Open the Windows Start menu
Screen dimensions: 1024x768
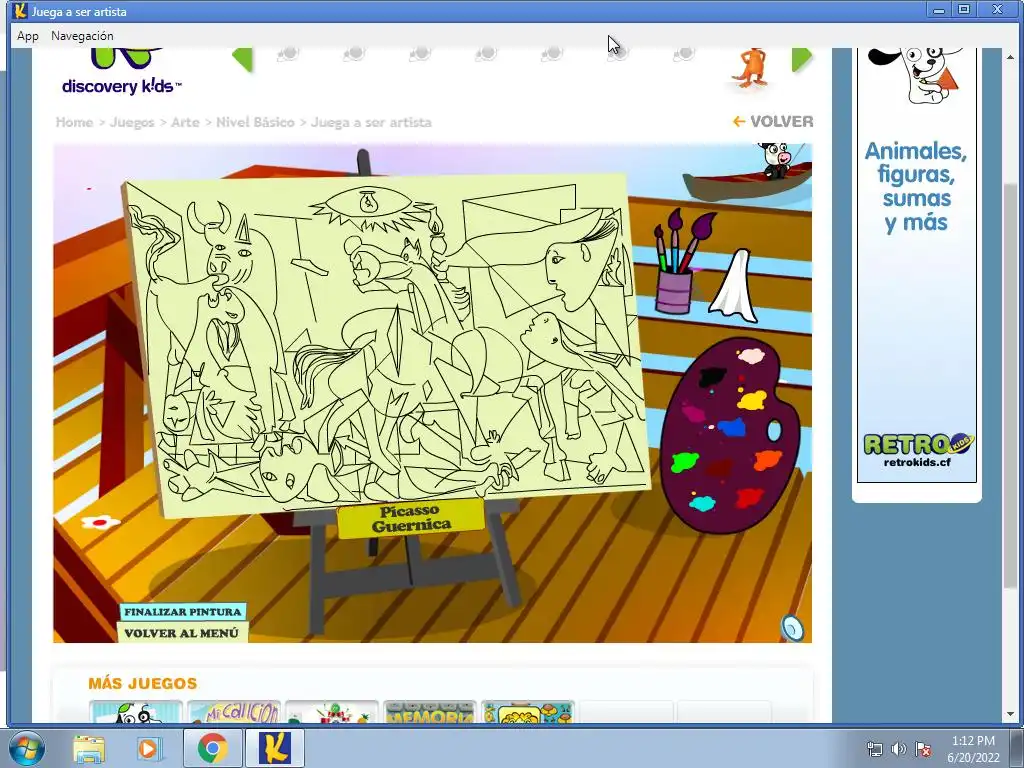26,749
